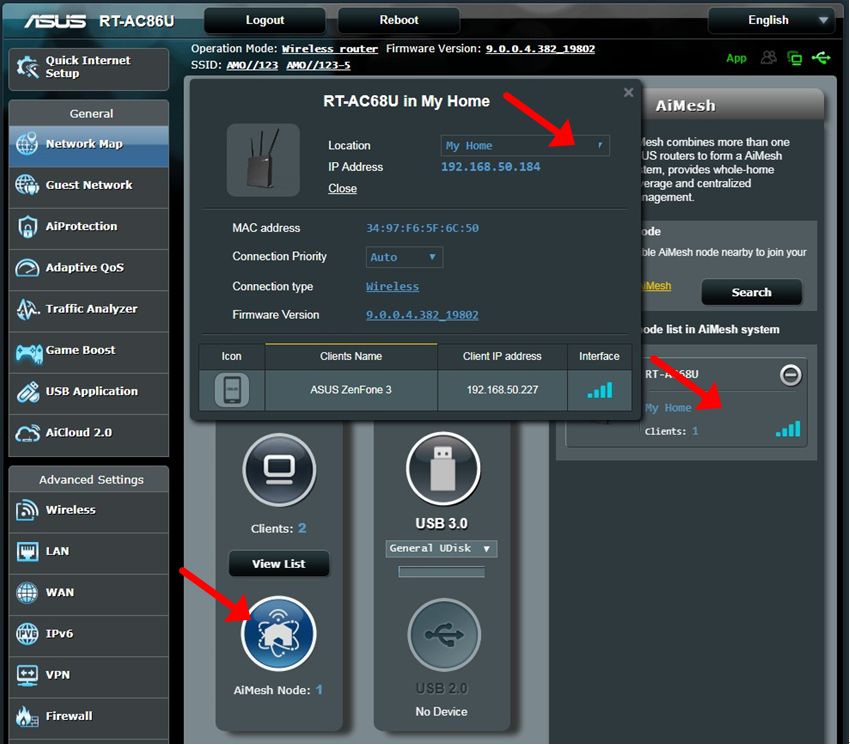Close the RT-AC68U popup with X
Viewport: 850px width, 745px height.
[x=628, y=93]
